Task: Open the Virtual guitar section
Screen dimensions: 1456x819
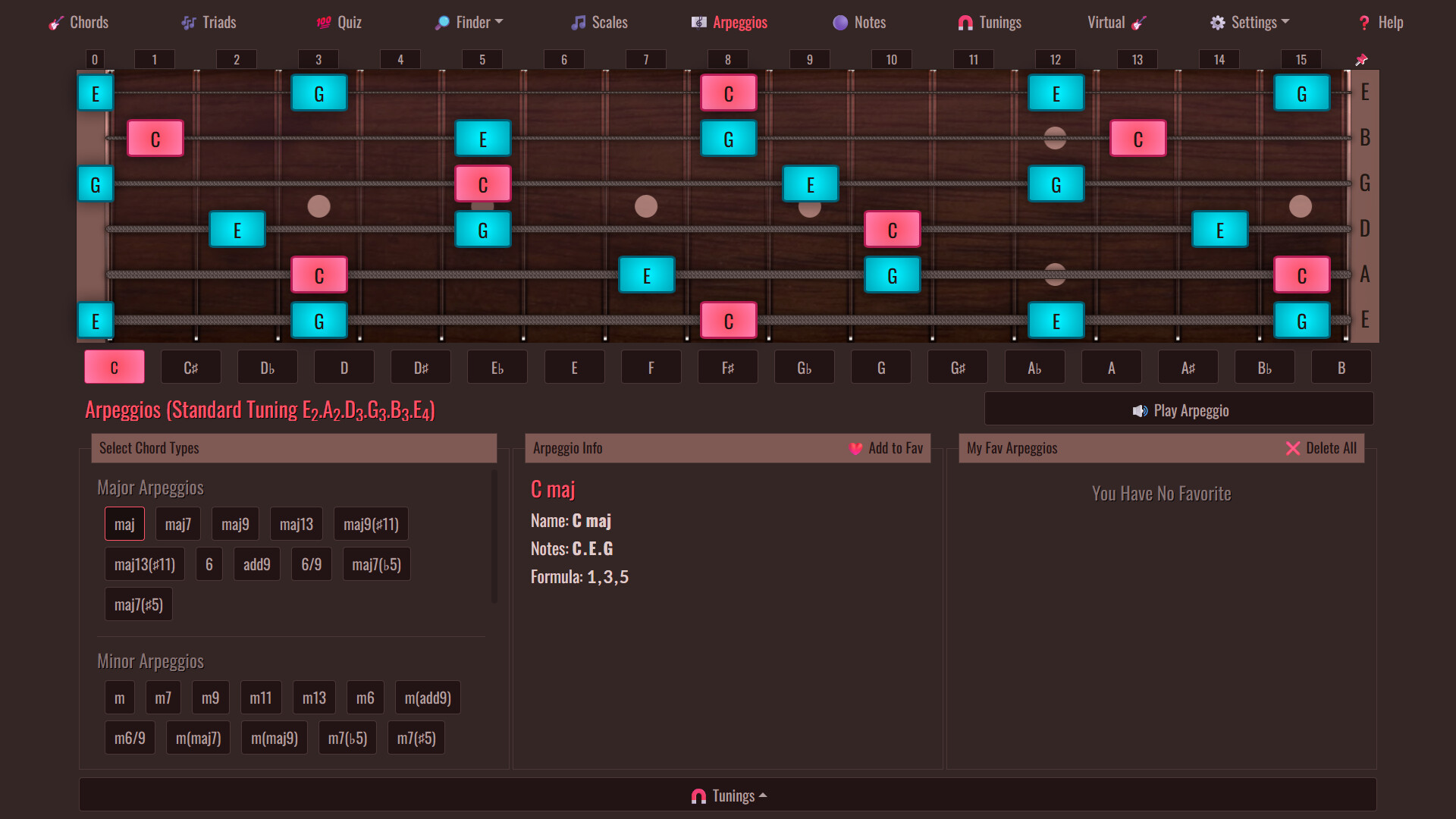Action: pyautogui.click(x=1115, y=22)
